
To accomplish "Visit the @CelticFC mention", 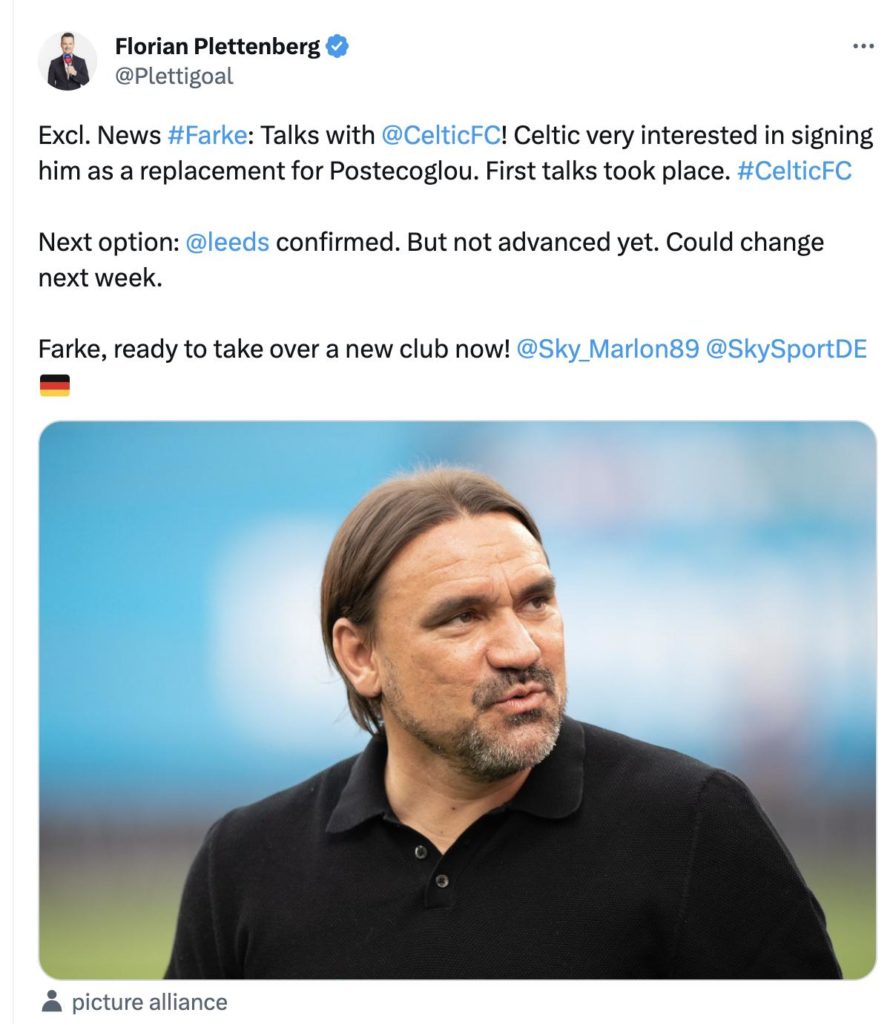I will click(439, 136).
